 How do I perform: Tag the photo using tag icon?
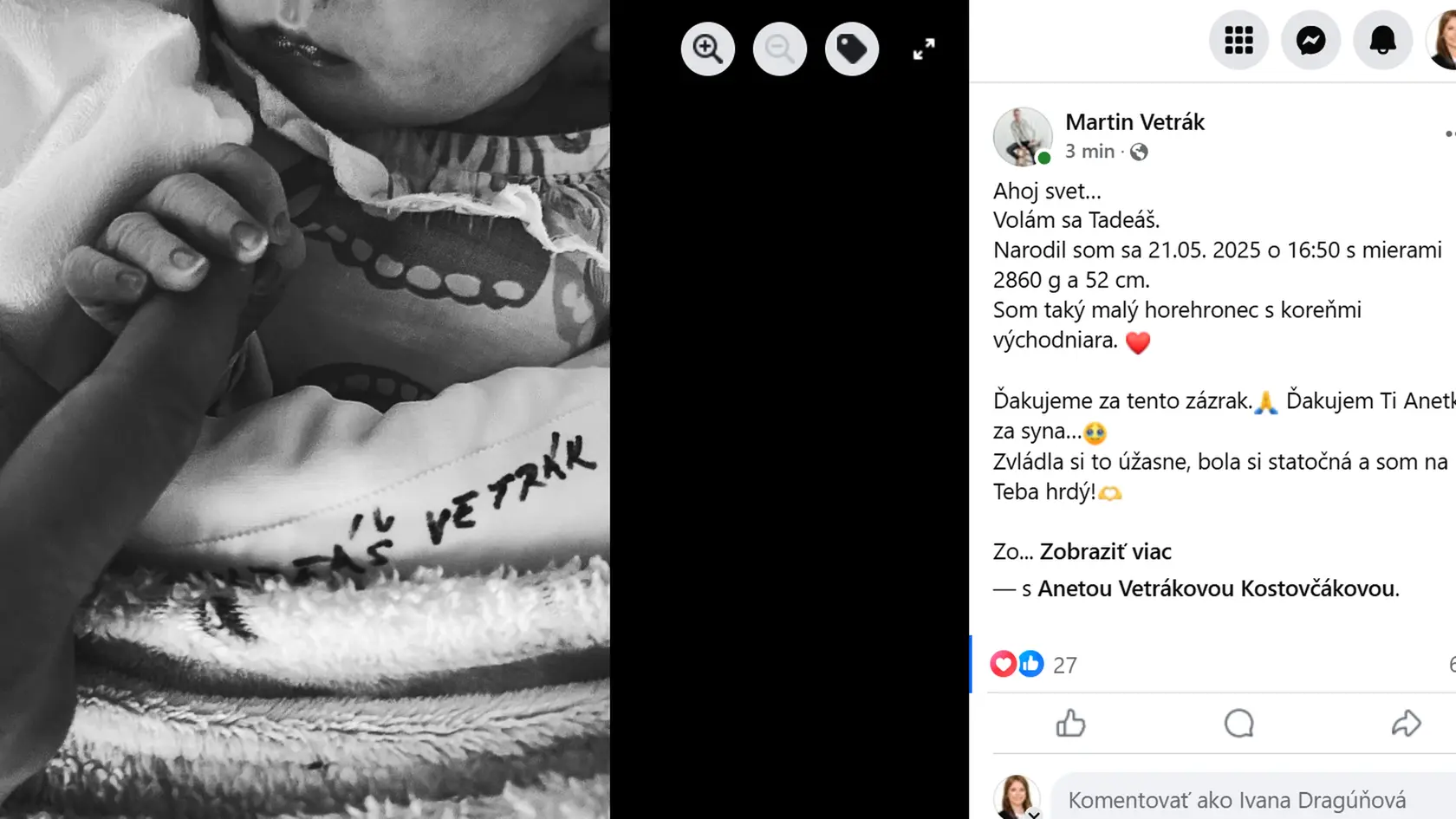(852, 49)
